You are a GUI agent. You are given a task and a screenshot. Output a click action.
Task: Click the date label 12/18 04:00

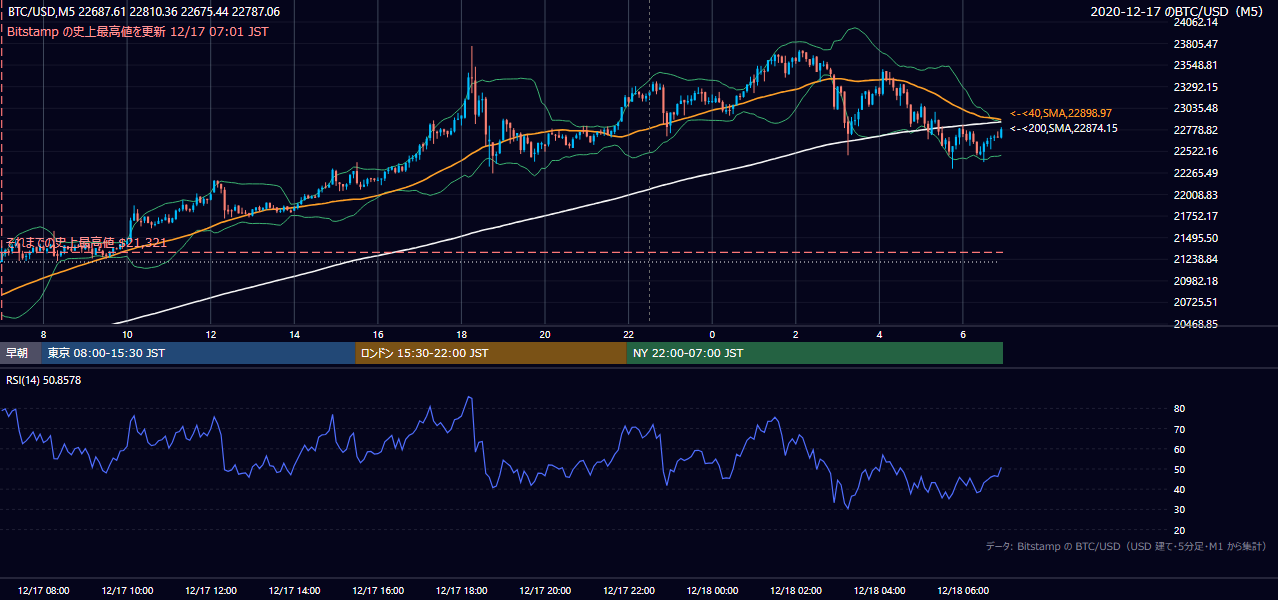[x=880, y=591]
